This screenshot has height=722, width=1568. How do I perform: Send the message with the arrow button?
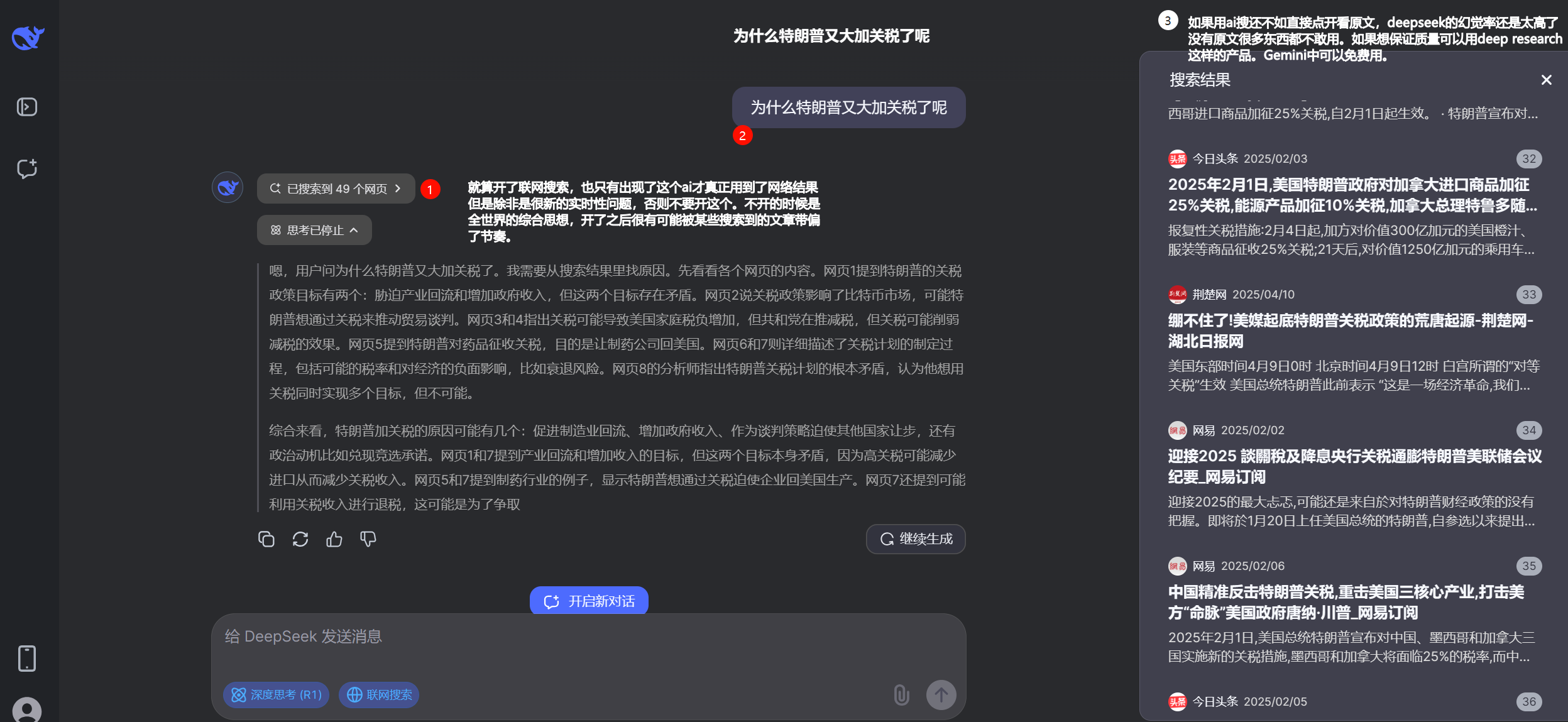click(x=940, y=694)
